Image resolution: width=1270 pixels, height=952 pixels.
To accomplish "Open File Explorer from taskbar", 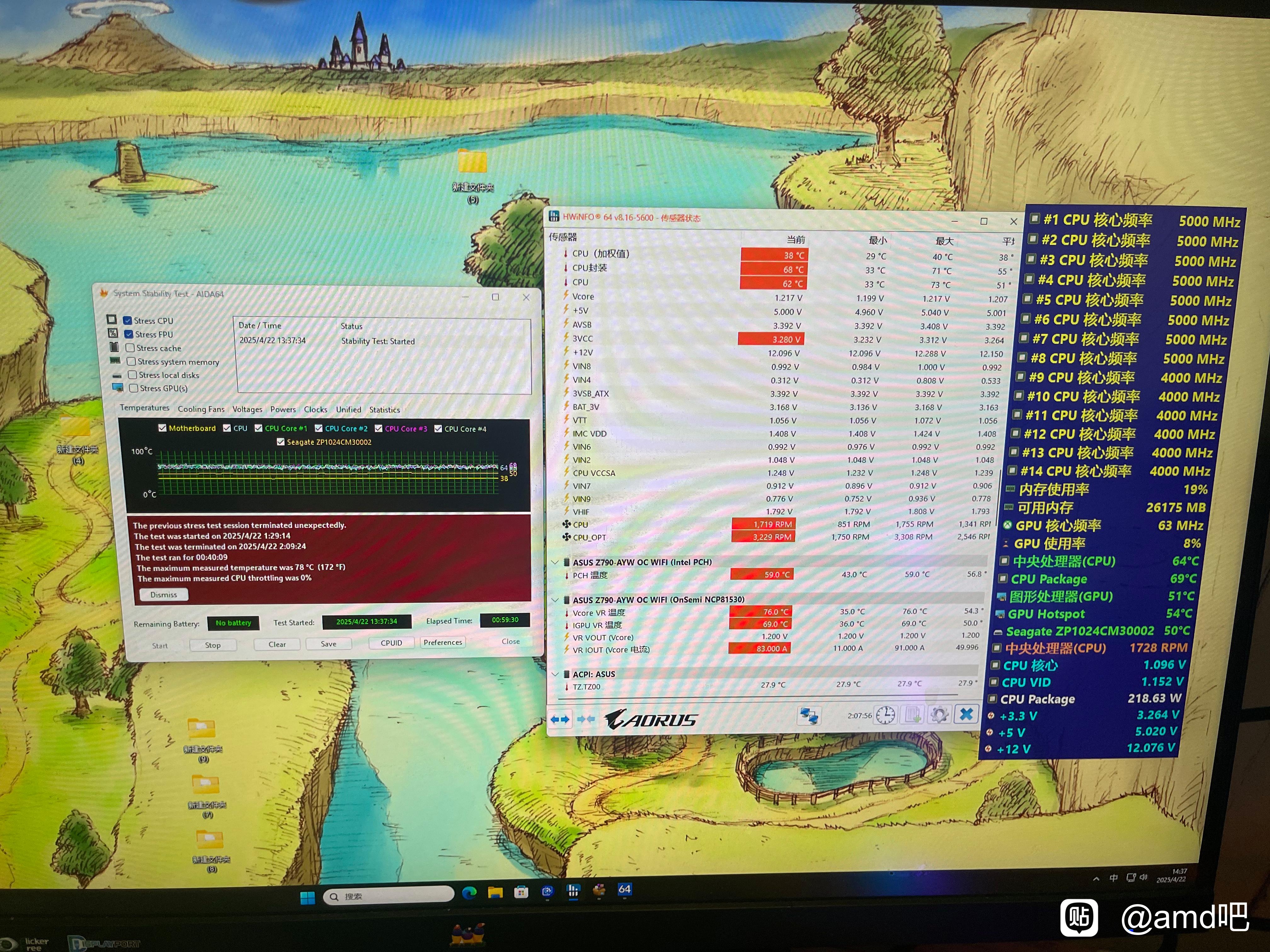I will point(495,892).
